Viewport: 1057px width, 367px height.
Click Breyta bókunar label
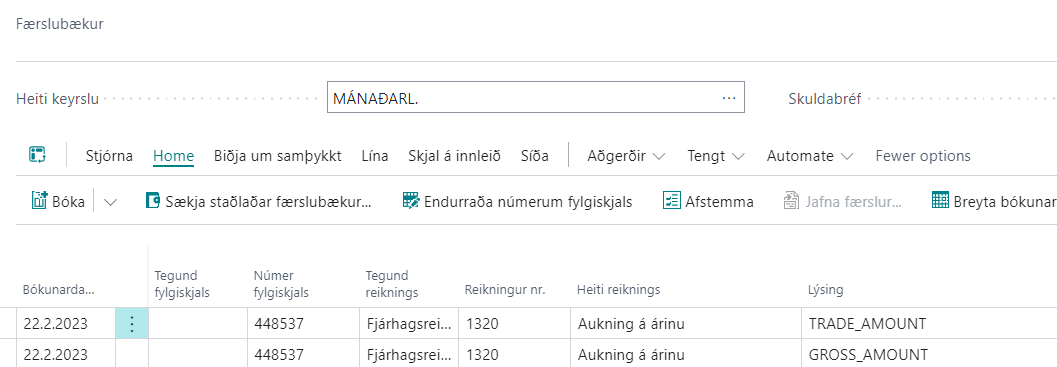(x=1004, y=202)
